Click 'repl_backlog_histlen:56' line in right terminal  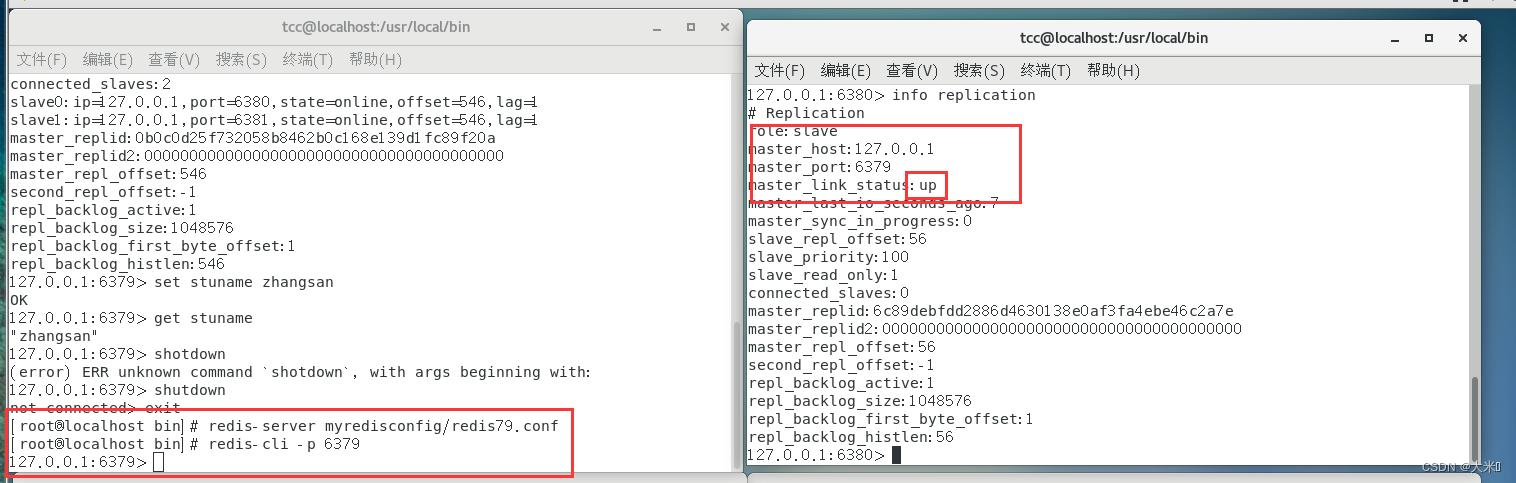coord(851,437)
